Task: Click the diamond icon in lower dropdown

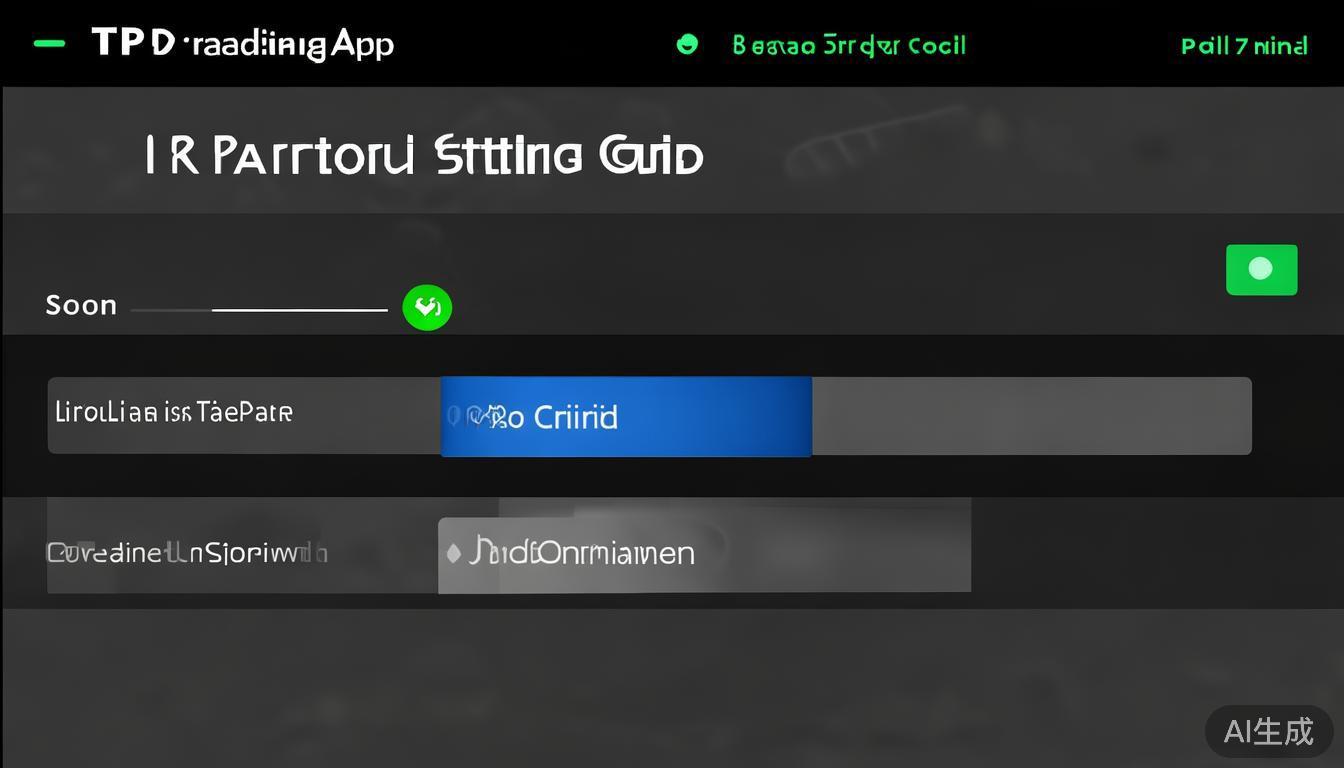Action: tap(453, 552)
